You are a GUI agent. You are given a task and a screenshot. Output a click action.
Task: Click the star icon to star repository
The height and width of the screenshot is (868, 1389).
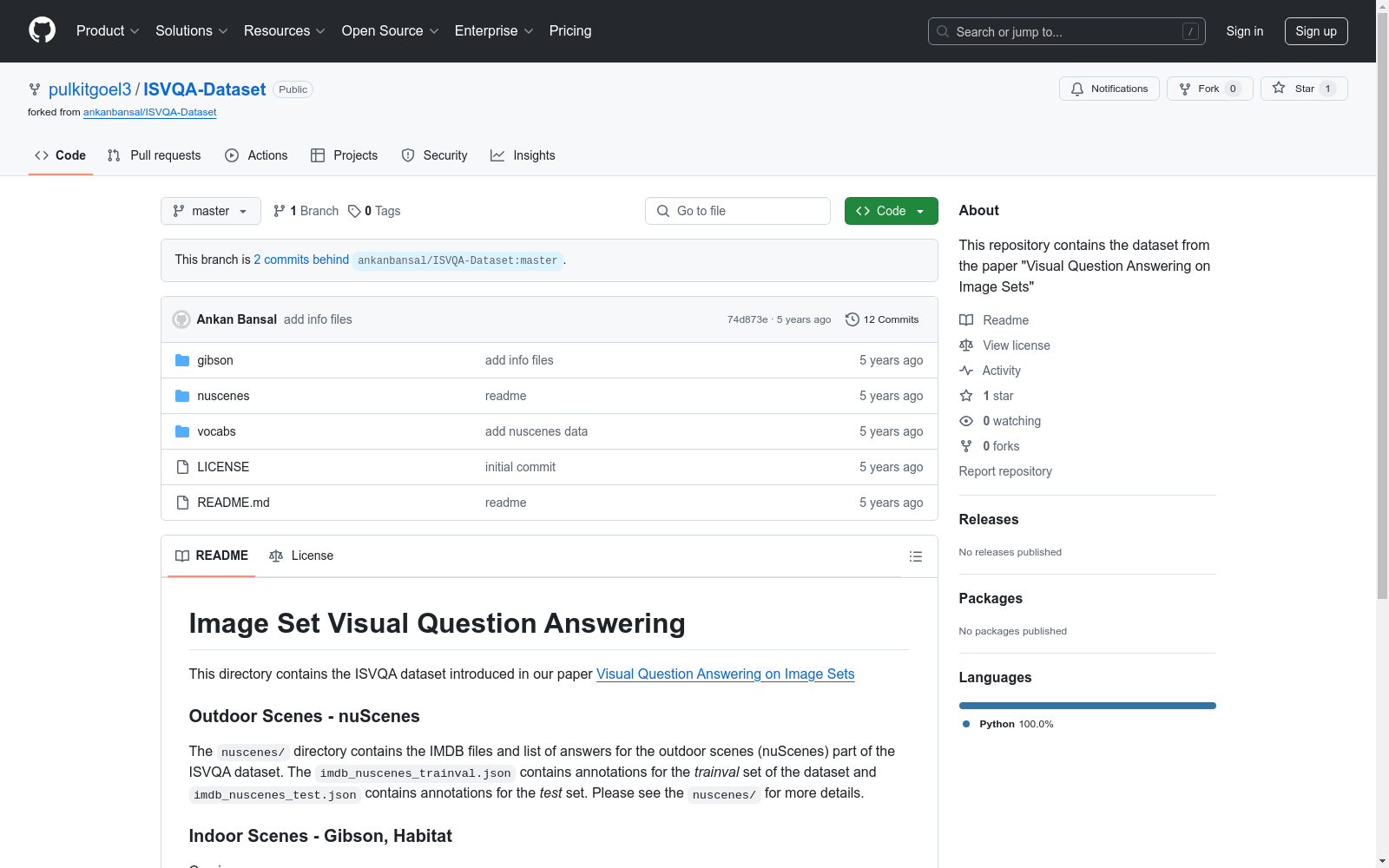click(1279, 89)
